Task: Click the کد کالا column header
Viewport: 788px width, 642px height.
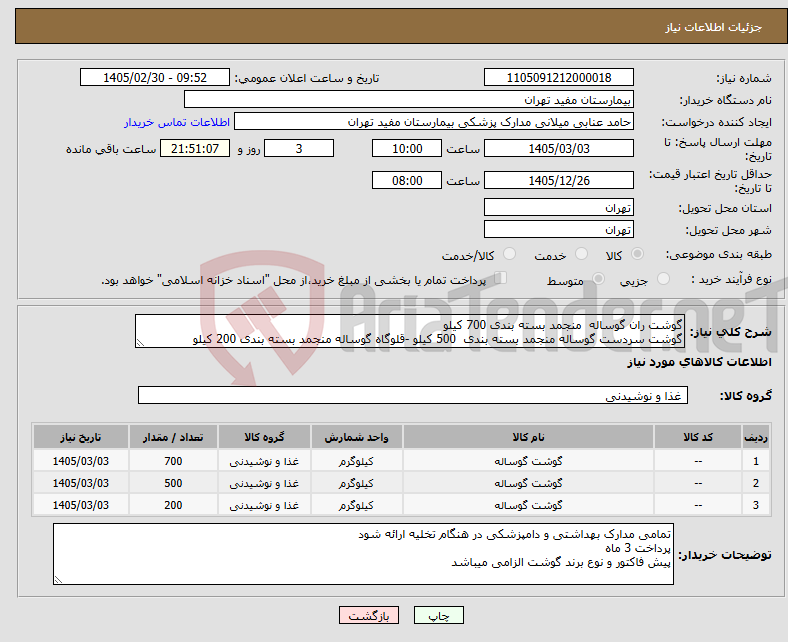Action: 698,437
